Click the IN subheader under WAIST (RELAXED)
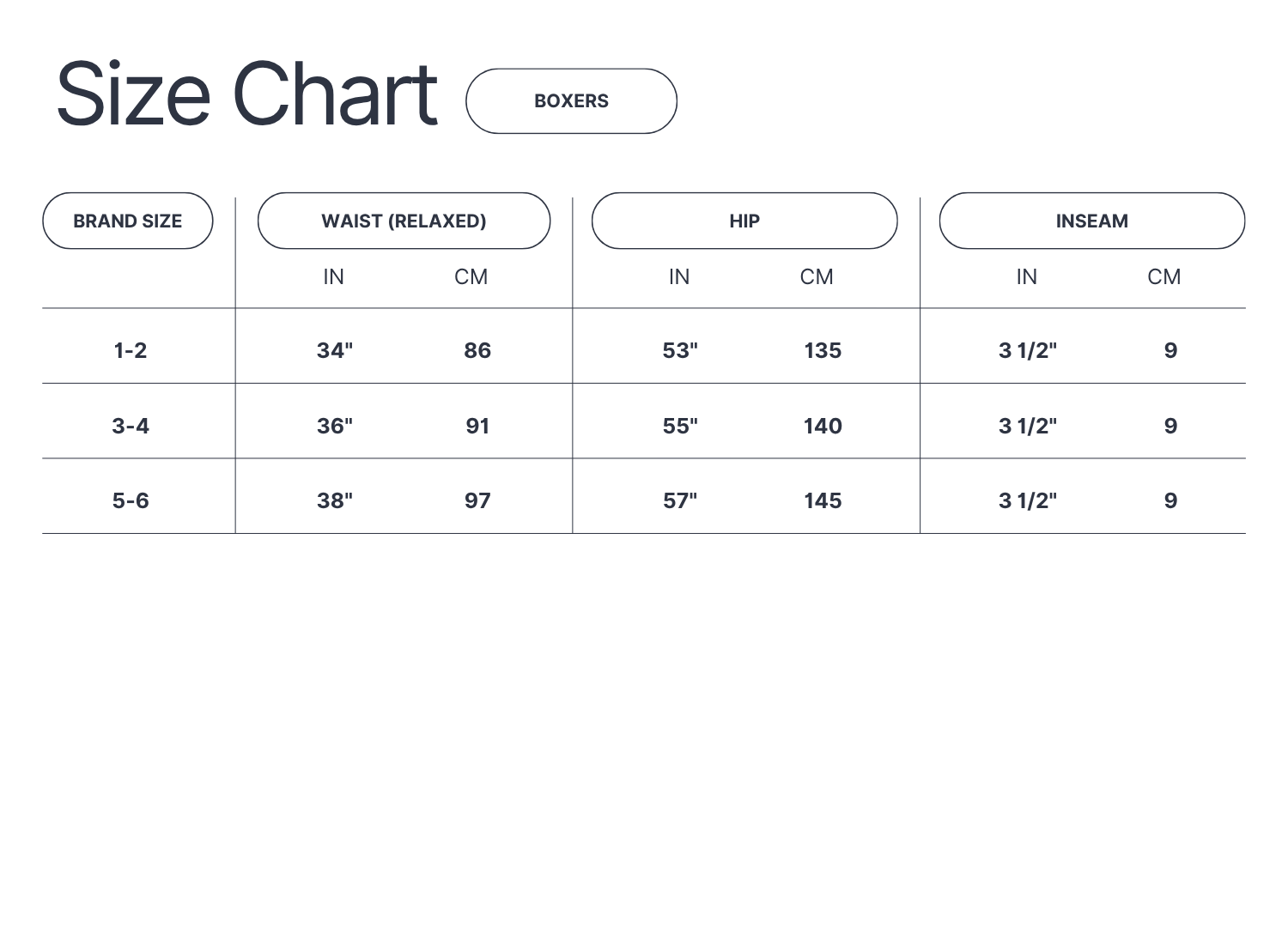The height and width of the screenshot is (927, 1288). click(334, 277)
